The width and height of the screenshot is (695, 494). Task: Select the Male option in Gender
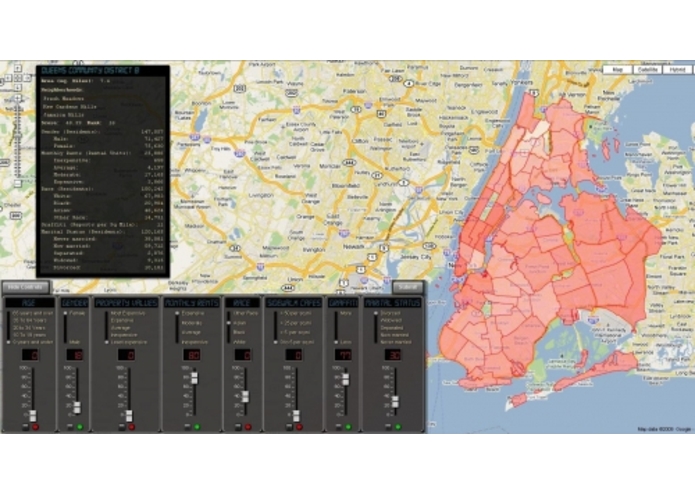point(75,342)
